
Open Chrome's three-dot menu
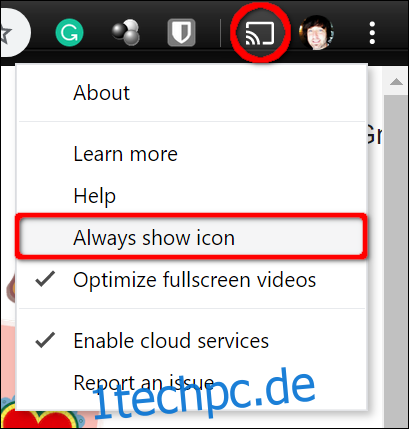[372, 33]
